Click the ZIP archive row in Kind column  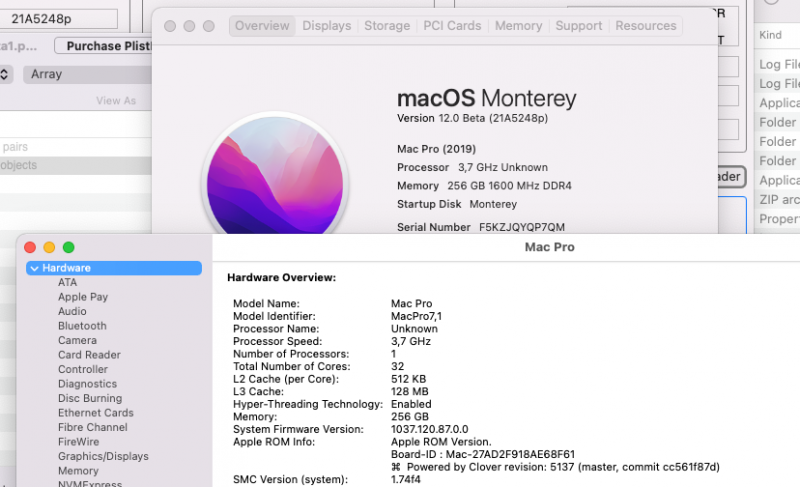pyautogui.click(x=779, y=199)
